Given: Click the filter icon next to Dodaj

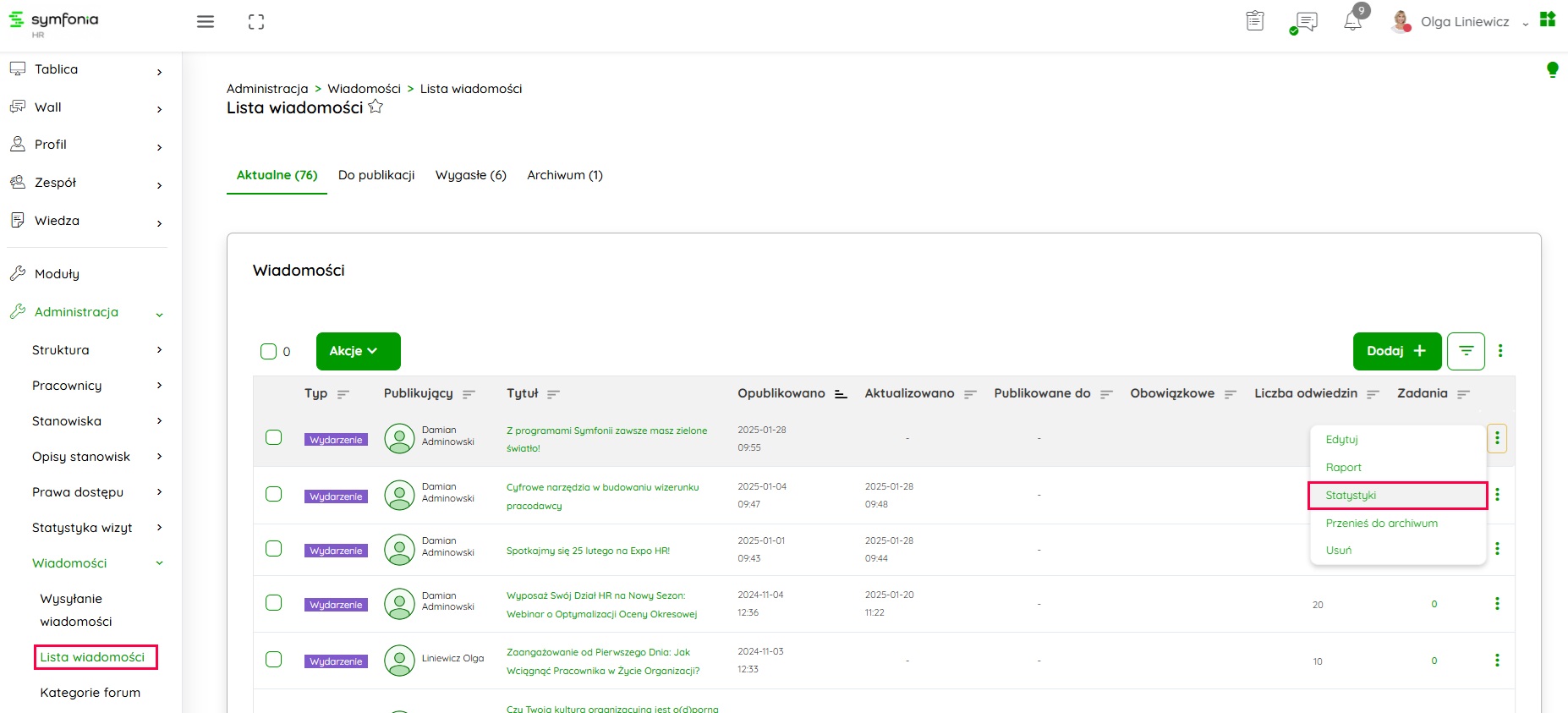Looking at the screenshot, I should 1466,351.
